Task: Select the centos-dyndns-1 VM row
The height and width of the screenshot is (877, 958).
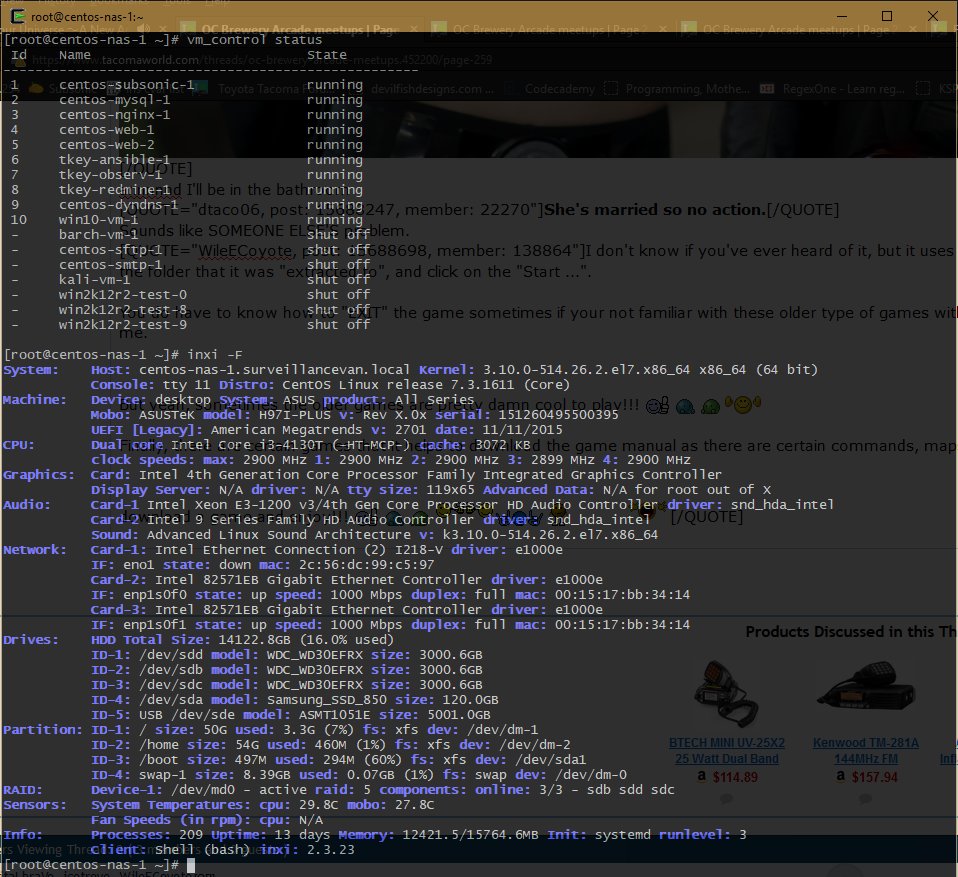Action: click(186, 204)
